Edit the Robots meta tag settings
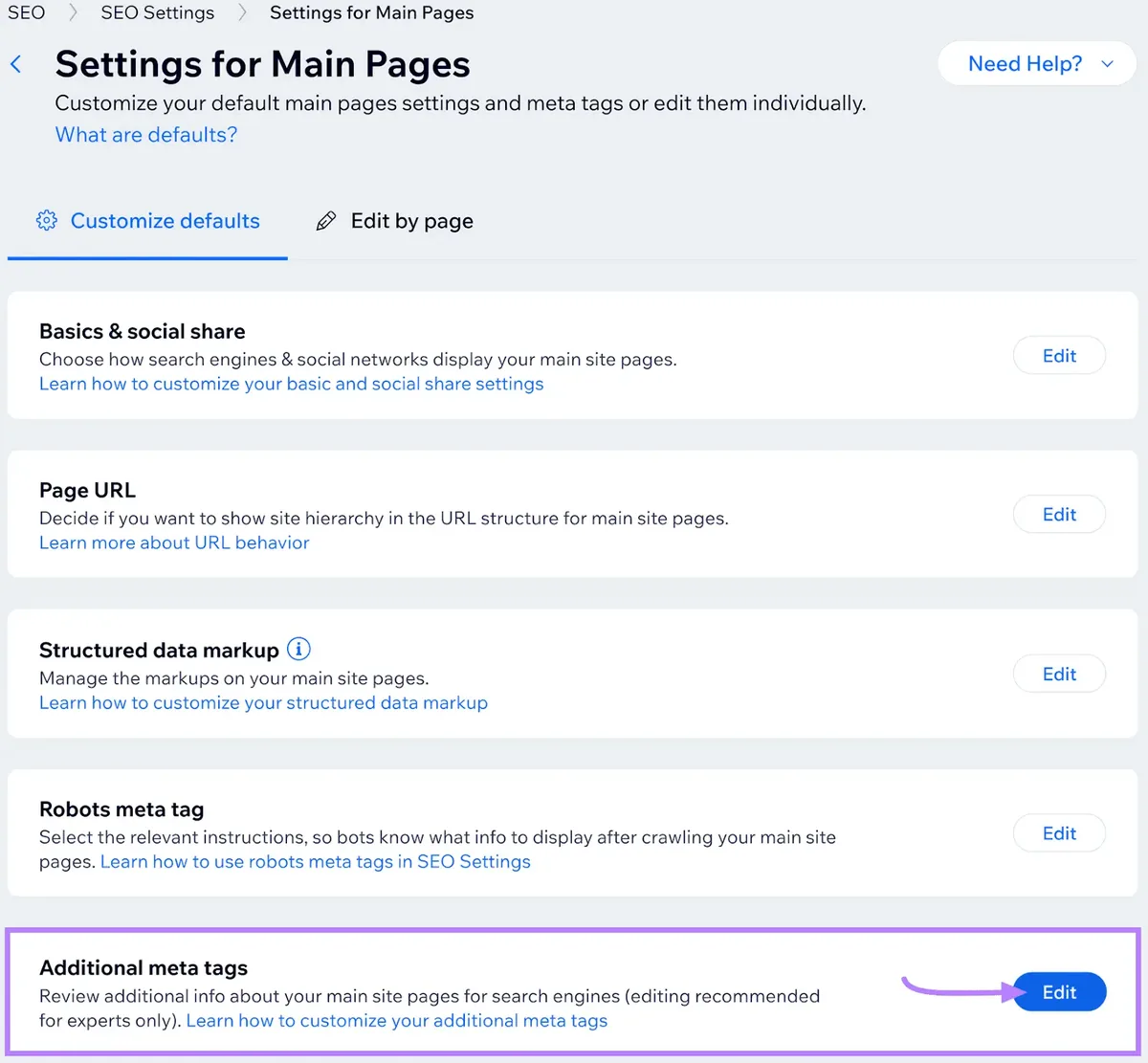This screenshot has height=1063, width=1148. click(1059, 833)
